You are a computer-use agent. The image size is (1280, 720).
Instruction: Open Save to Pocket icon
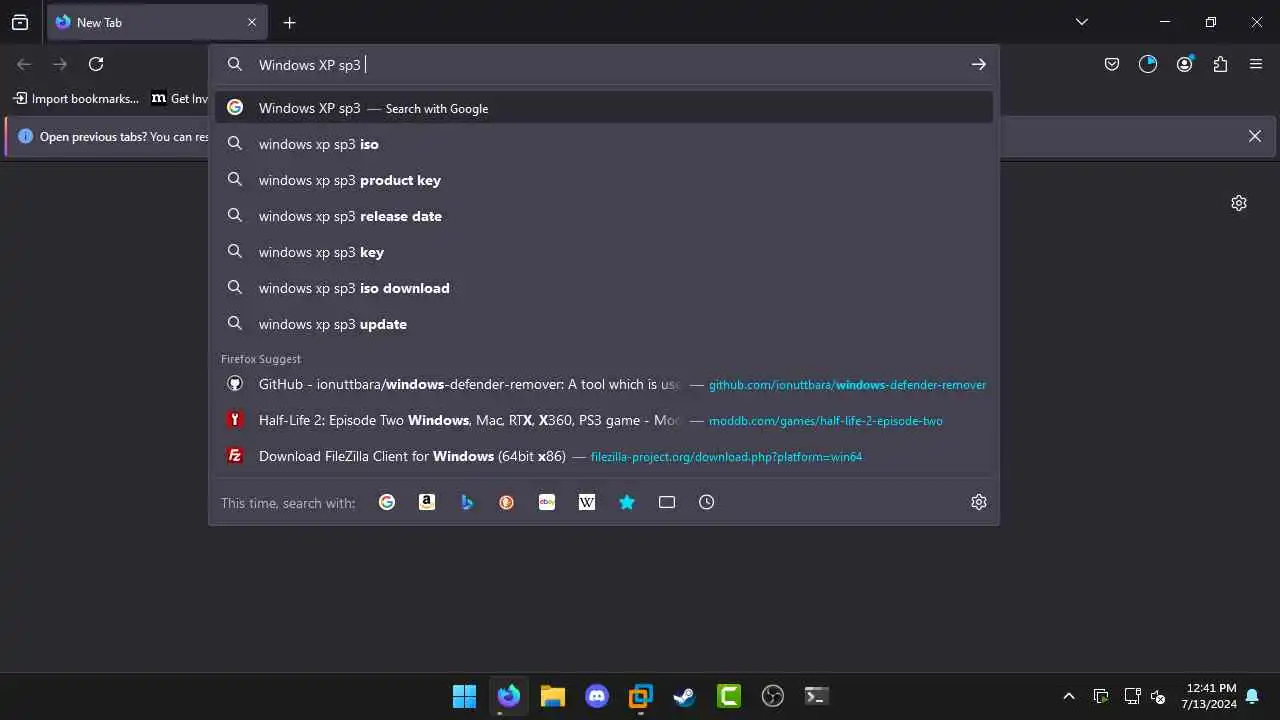click(1112, 64)
